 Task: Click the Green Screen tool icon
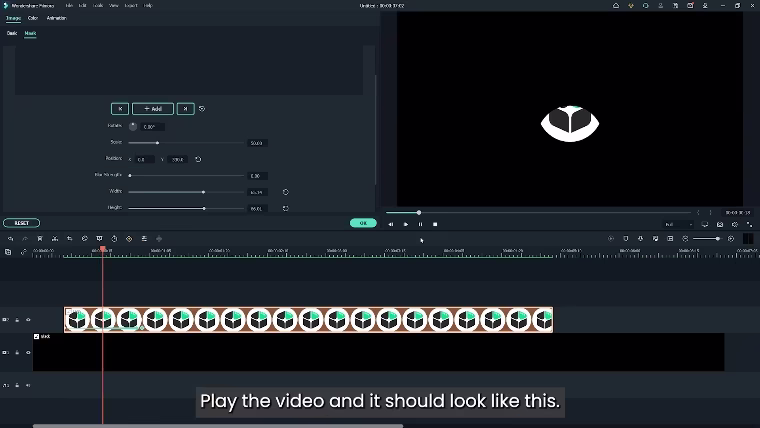(x=99, y=238)
